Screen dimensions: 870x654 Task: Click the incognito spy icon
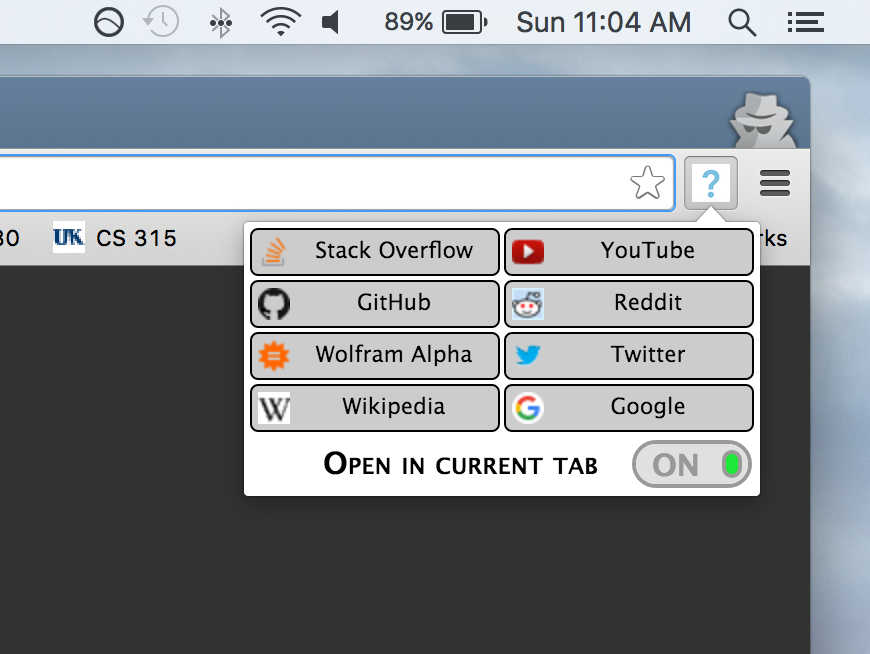762,120
